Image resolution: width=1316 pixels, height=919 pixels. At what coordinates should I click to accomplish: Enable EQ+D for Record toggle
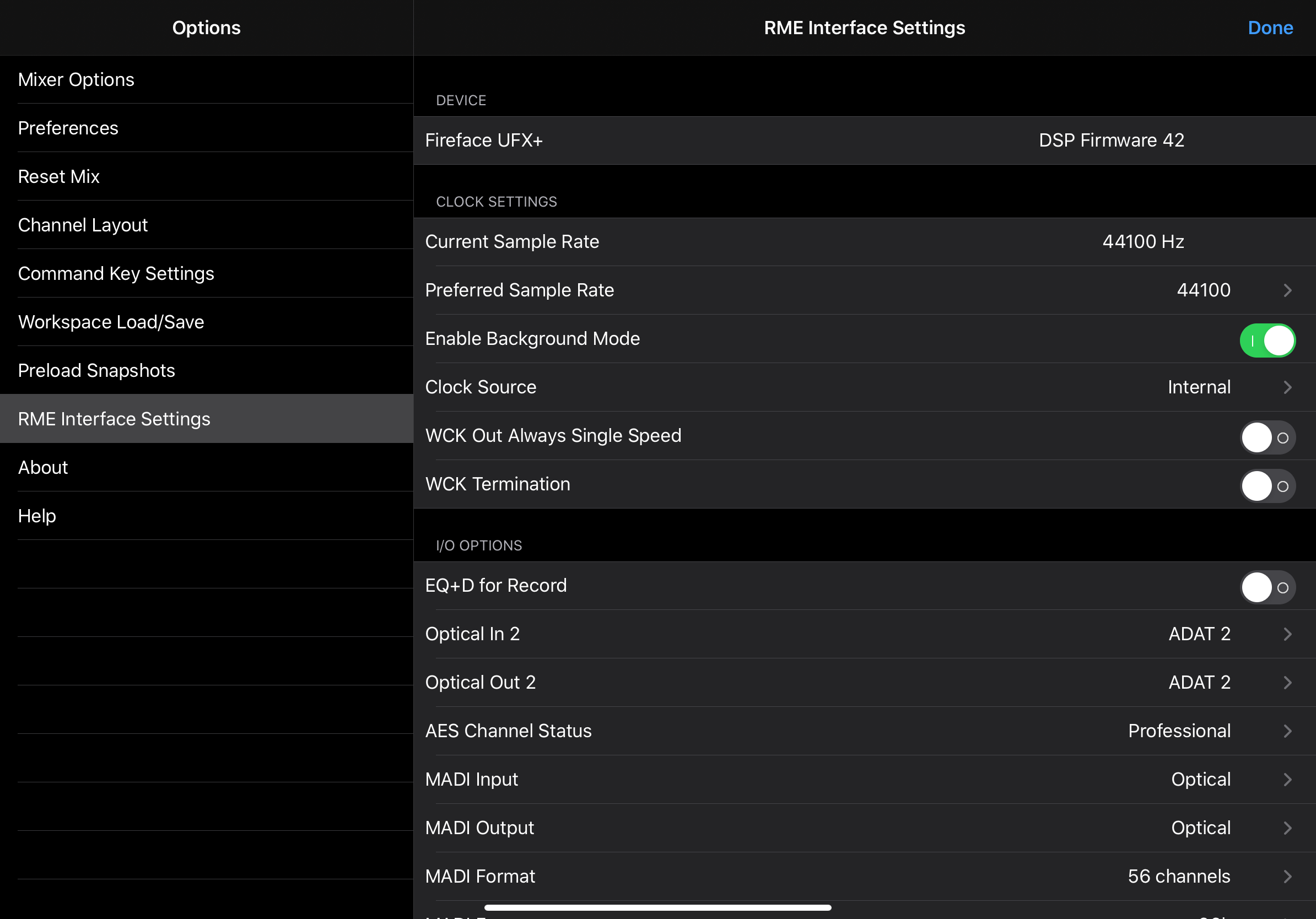pyautogui.click(x=1267, y=587)
